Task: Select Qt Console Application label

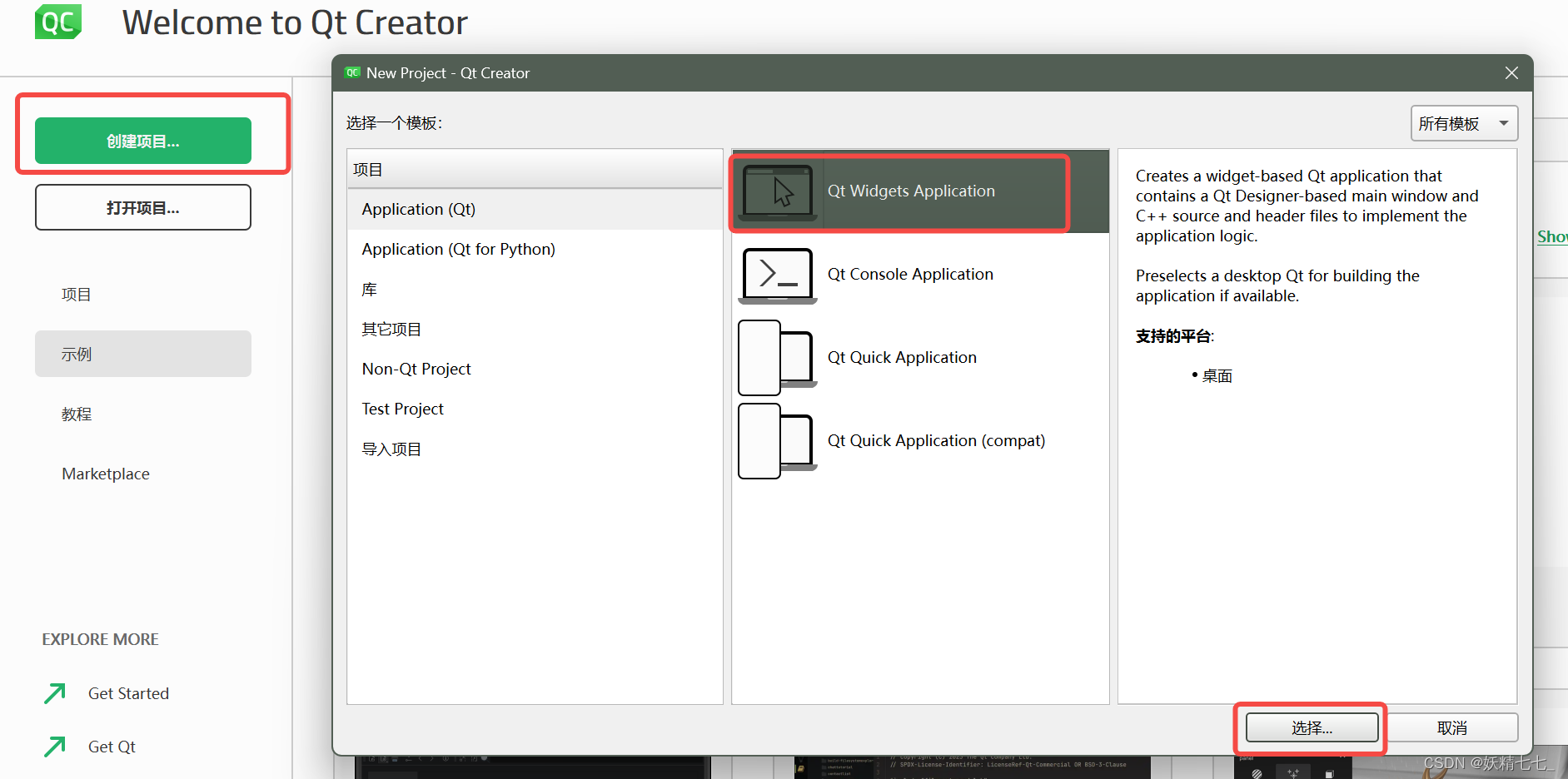Action: pos(910,275)
